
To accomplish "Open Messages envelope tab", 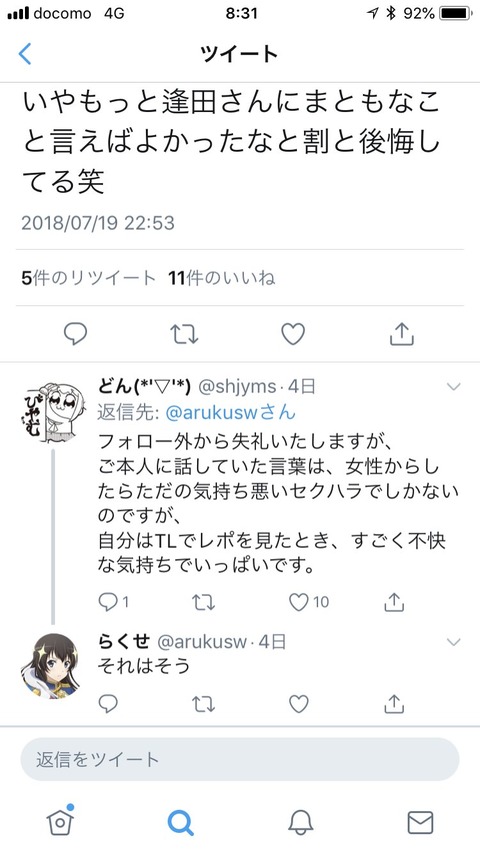I will tap(420, 822).
